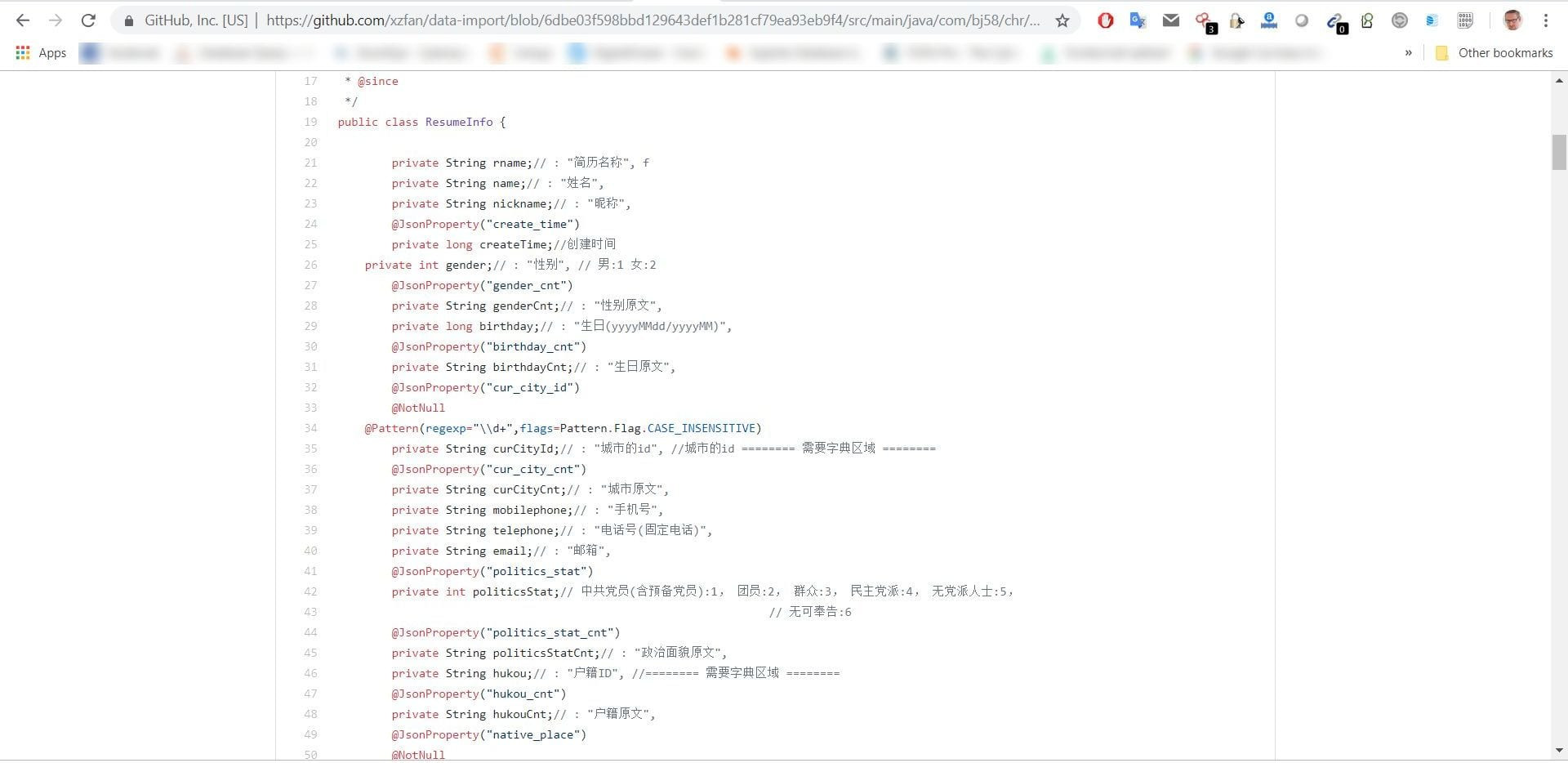Click the mobilephone field name

[529, 510]
